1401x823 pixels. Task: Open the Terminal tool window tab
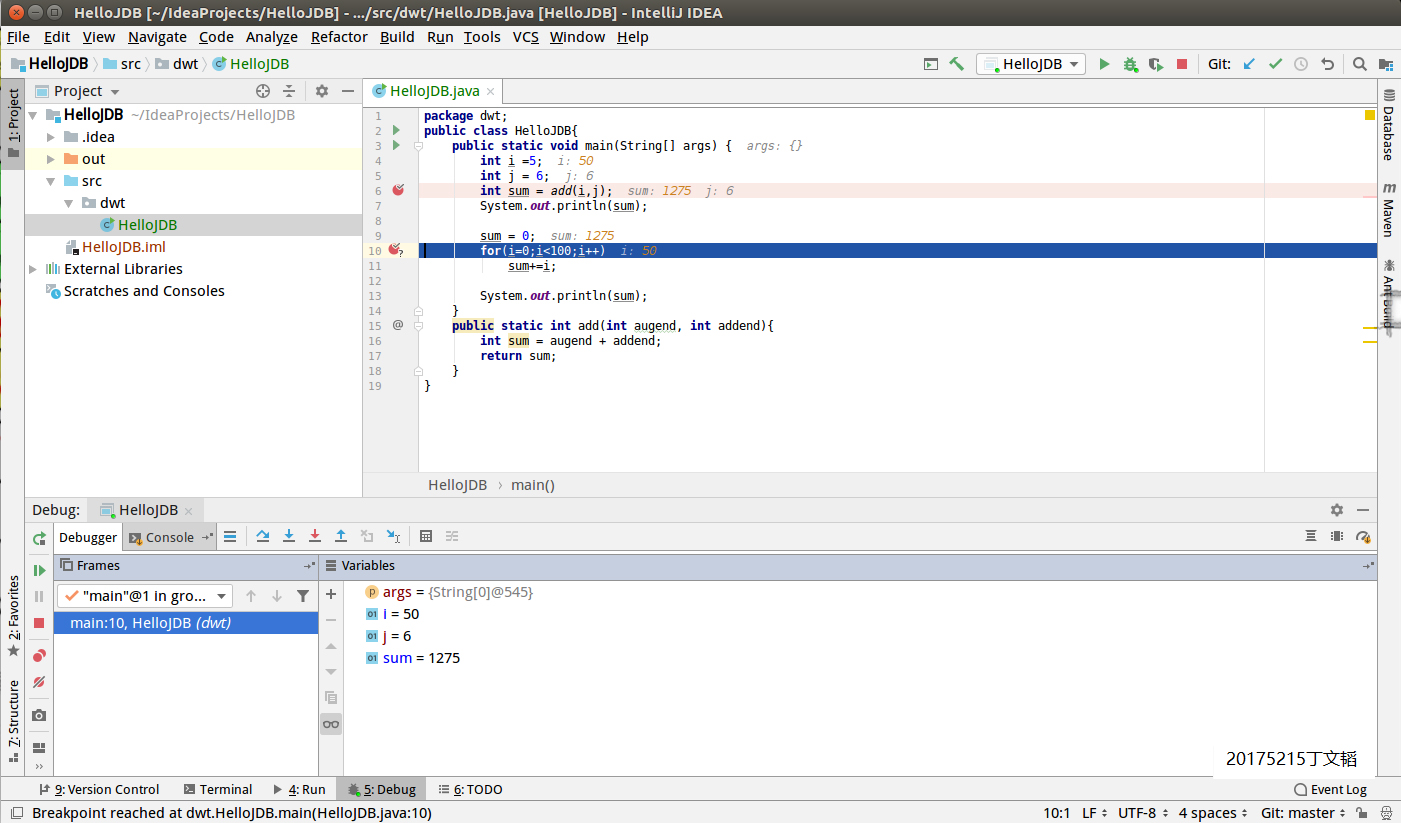[216, 789]
